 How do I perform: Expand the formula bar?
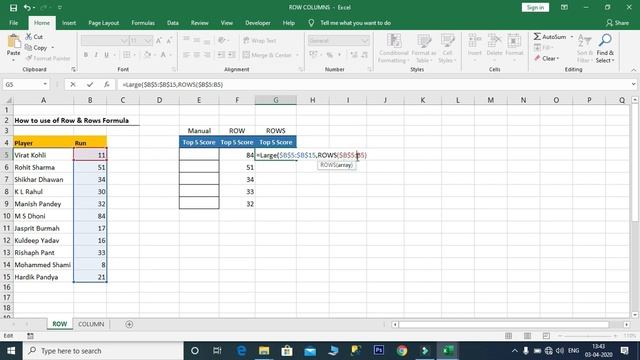[x=633, y=84]
